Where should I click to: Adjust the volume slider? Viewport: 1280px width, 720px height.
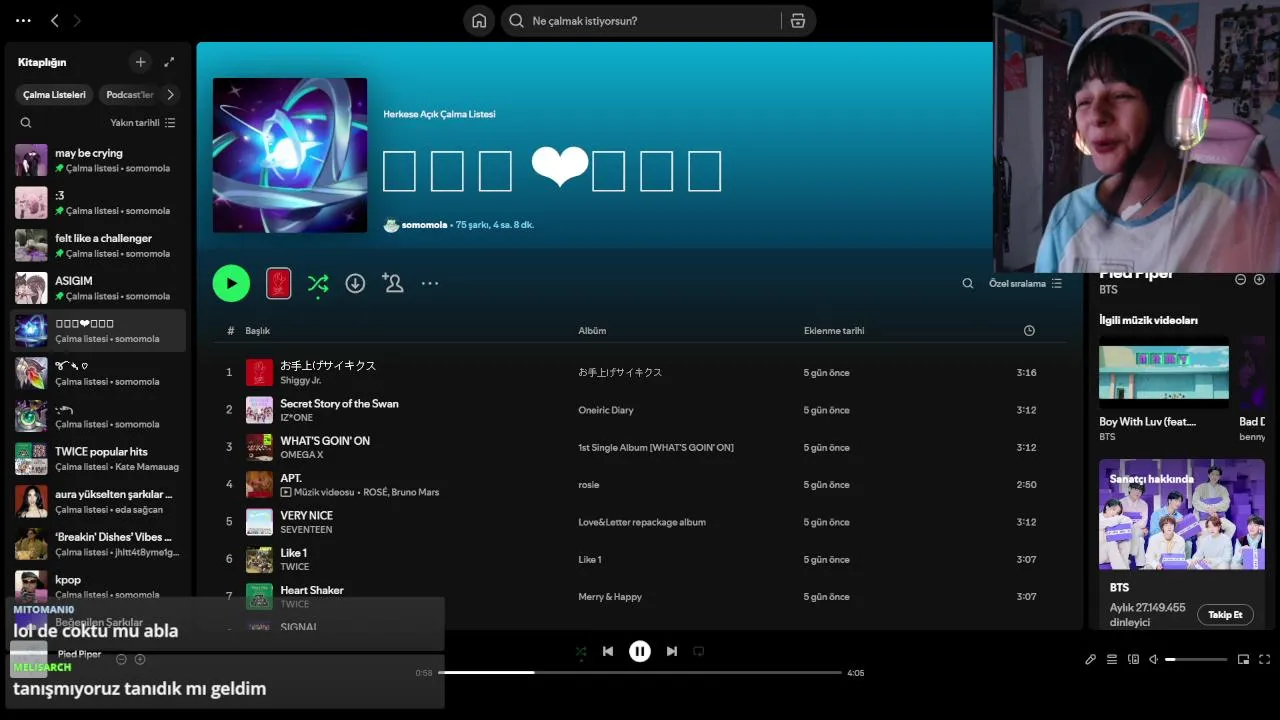(1196, 659)
